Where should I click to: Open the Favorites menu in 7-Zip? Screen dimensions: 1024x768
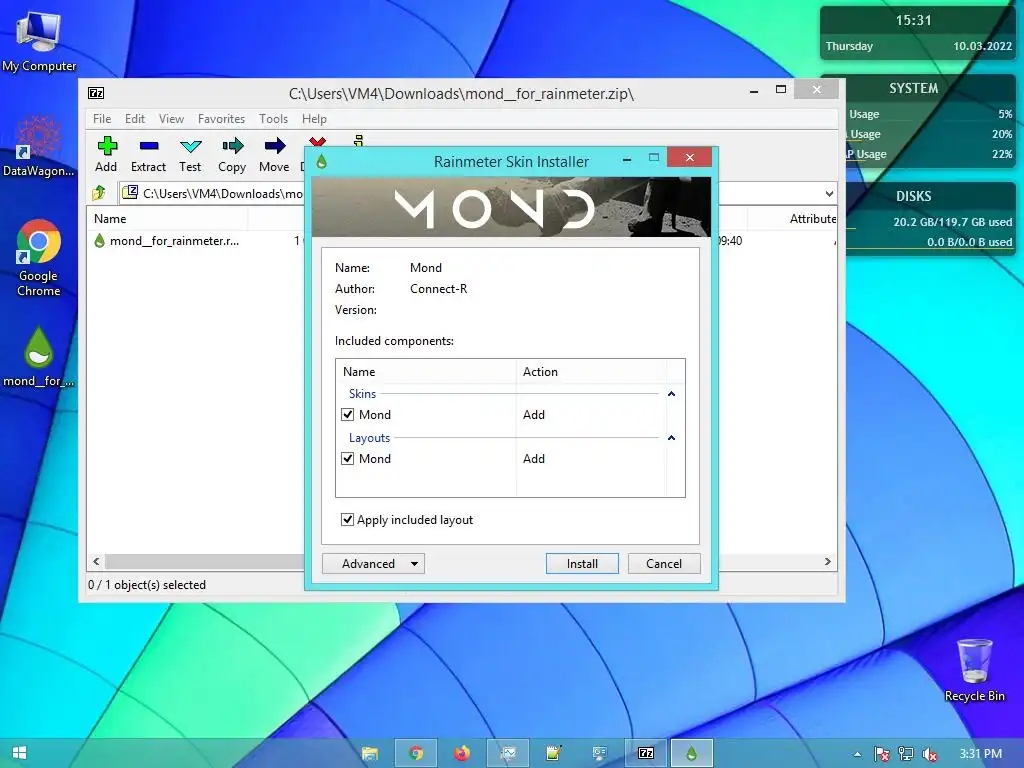point(221,119)
